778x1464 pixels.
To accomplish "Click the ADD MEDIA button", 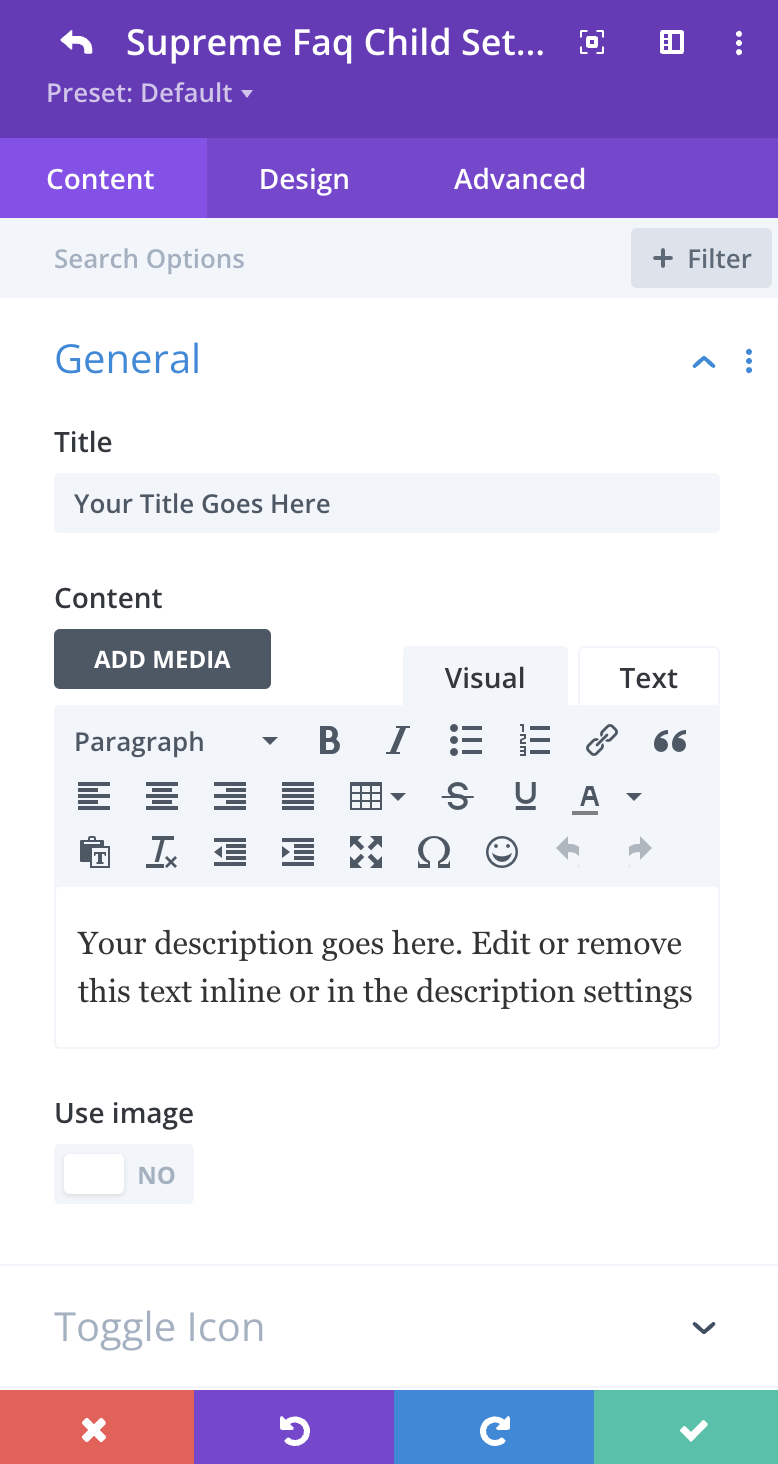I will (162, 659).
